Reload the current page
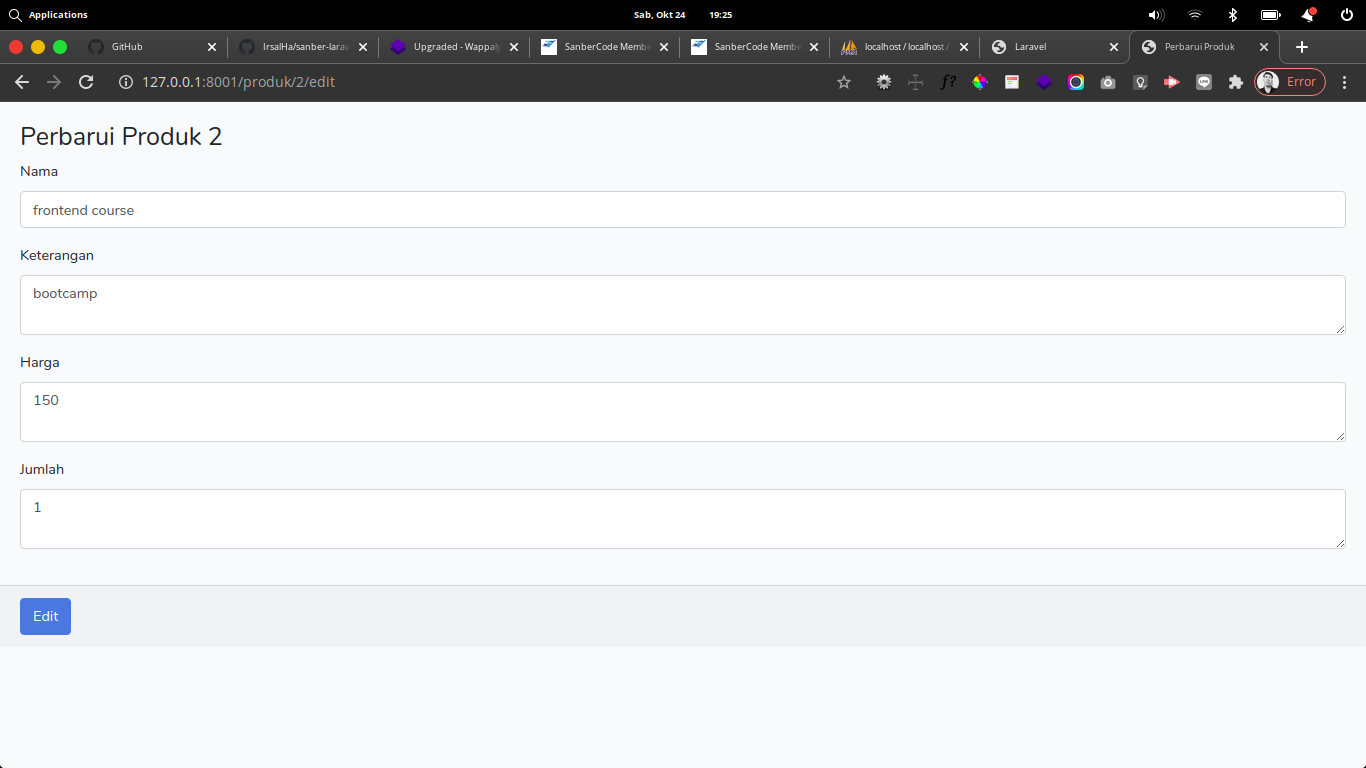Image resolution: width=1366 pixels, height=768 pixels. click(86, 82)
